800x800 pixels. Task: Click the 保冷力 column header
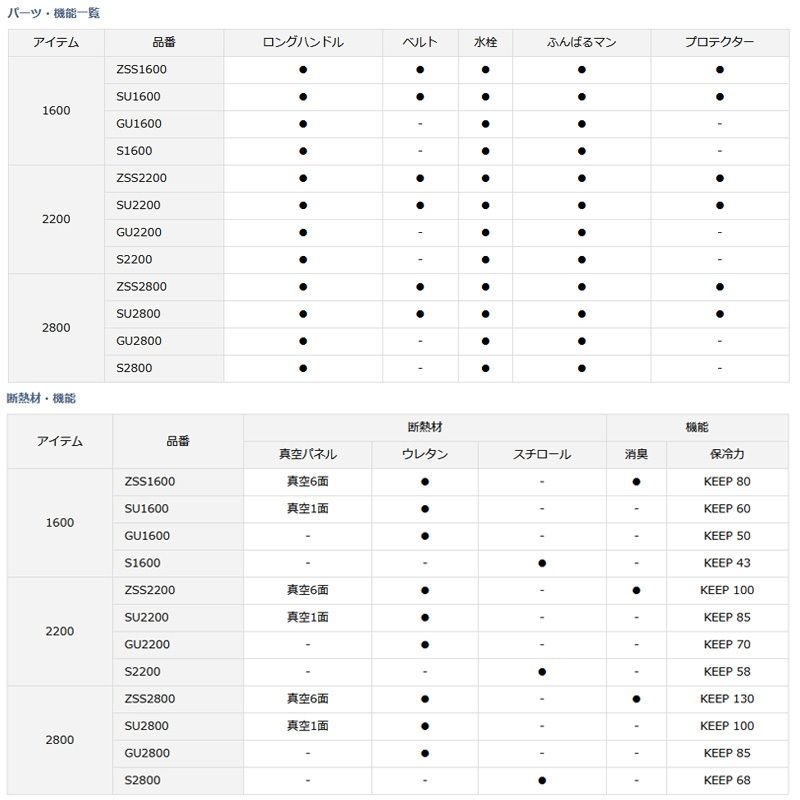[727, 454]
